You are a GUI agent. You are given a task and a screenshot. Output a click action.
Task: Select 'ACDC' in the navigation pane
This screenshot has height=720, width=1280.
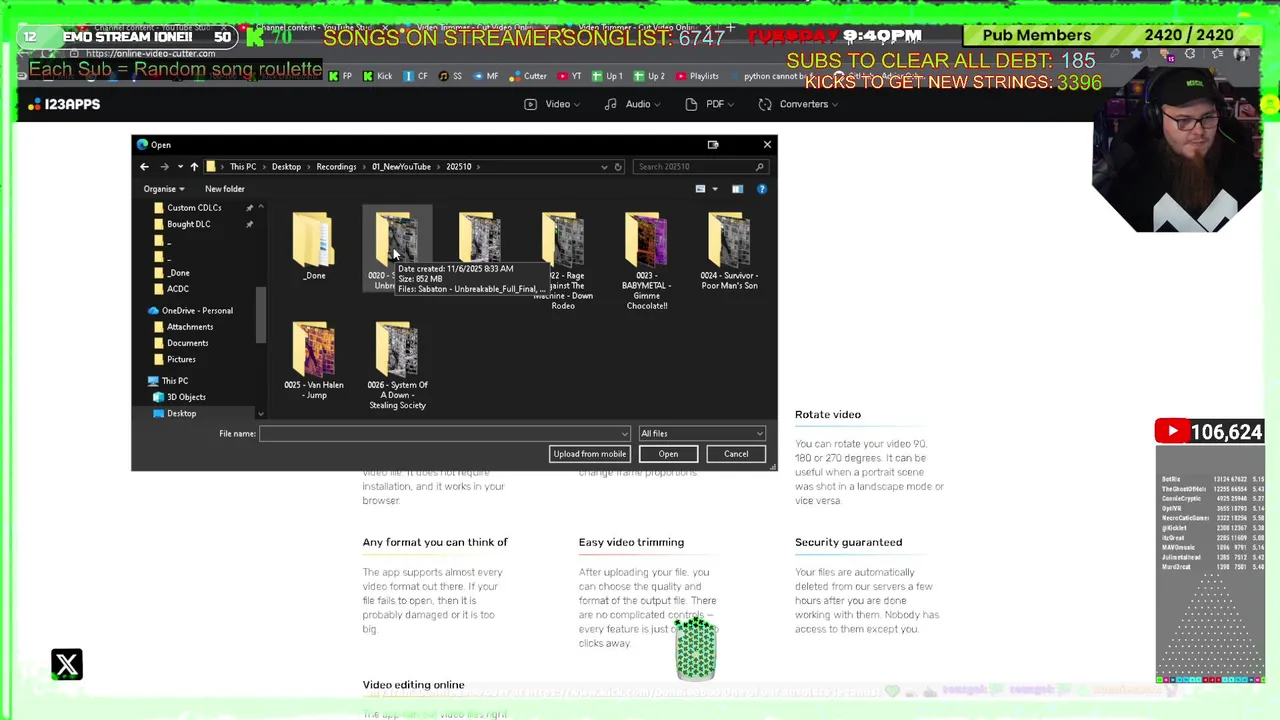(177, 289)
